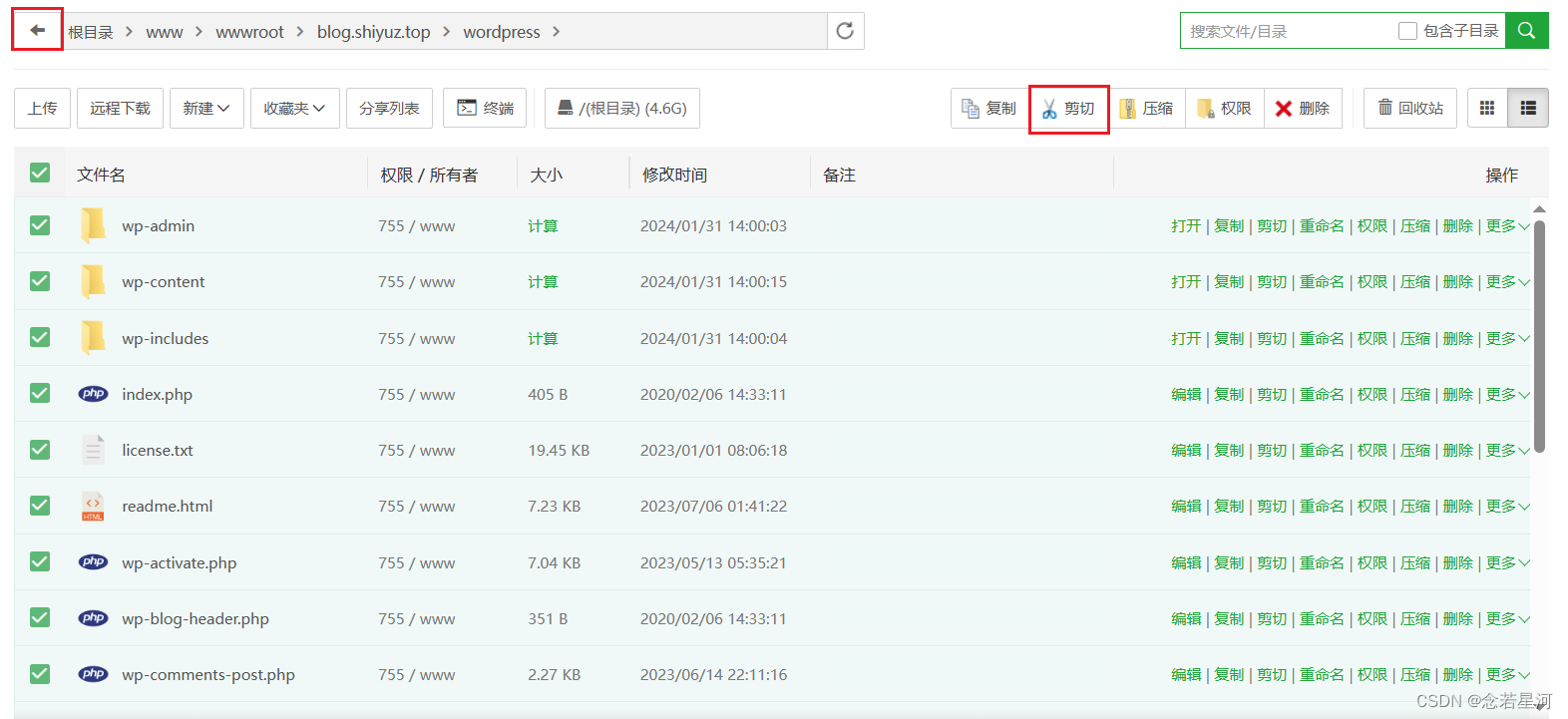Image resolution: width=1568 pixels, height=719 pixels.
Task: Click 编辑 link for index.php
Action: pos(1186,394)
